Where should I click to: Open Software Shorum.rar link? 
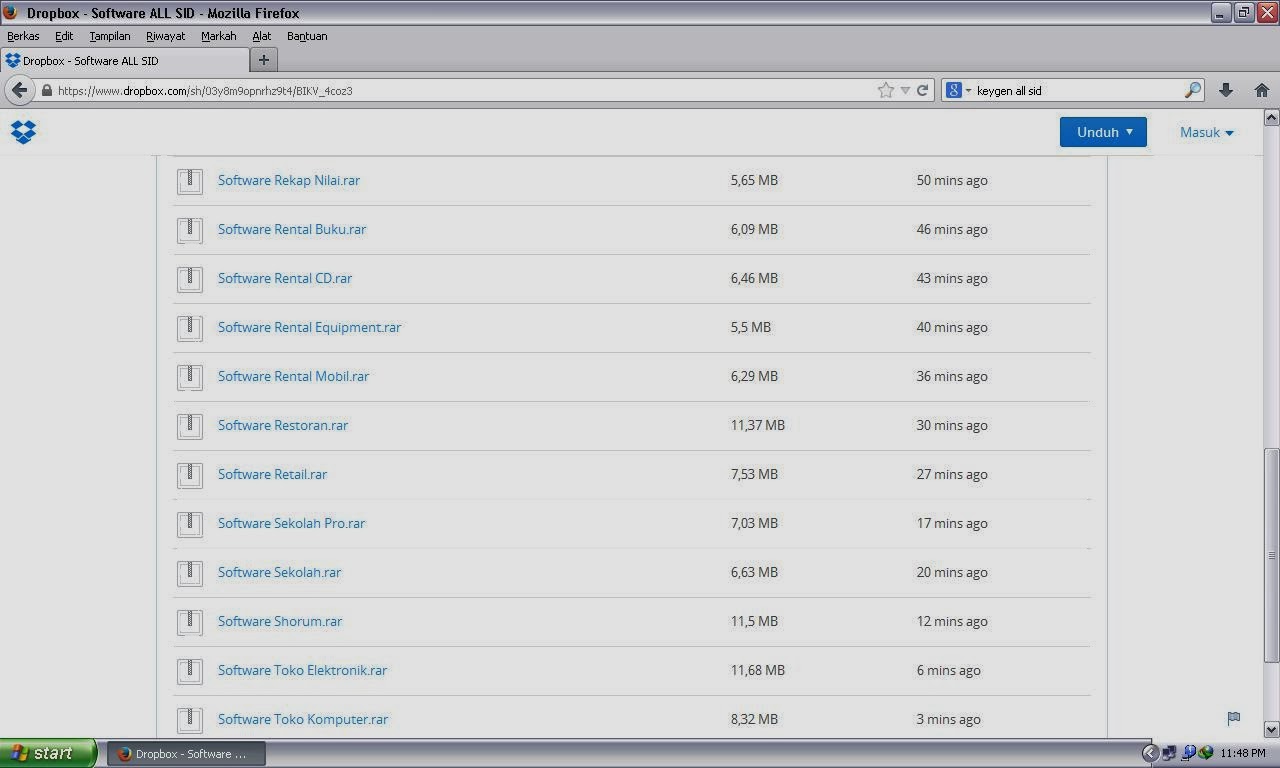tap(280, 621)
